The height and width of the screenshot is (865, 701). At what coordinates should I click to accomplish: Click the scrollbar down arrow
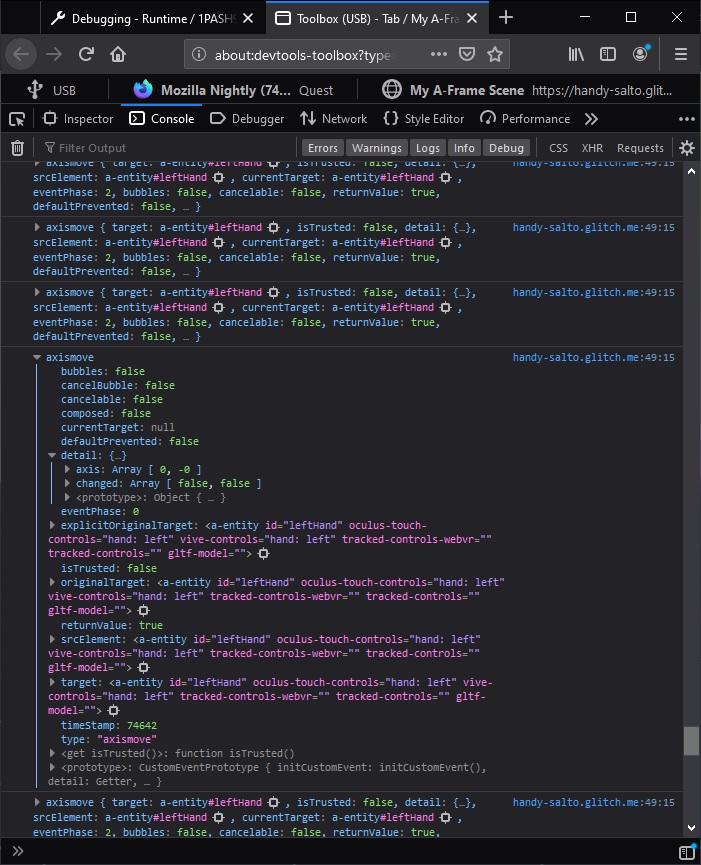coord(692,827)
